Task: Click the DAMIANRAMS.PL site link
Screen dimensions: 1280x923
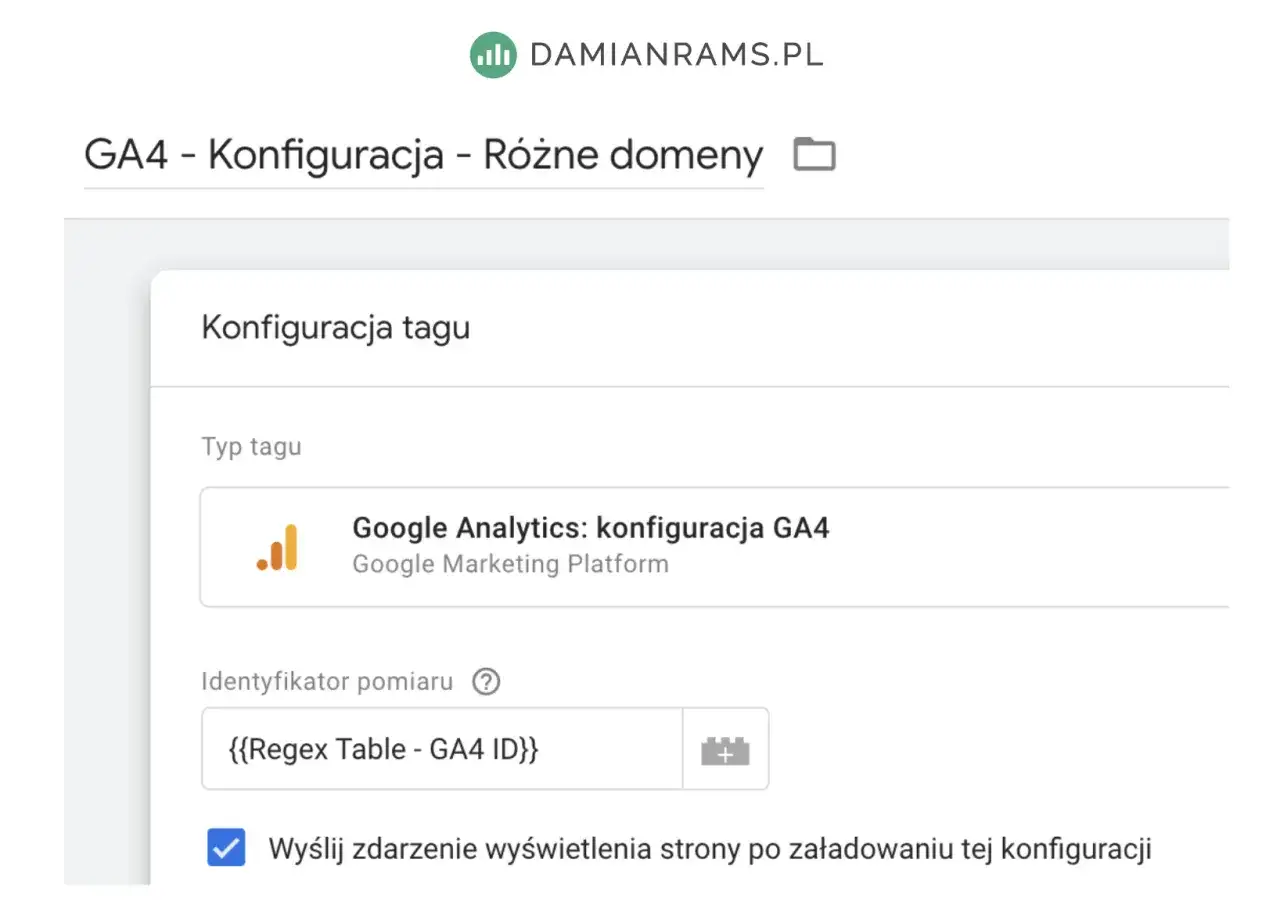Action: click(678, 54)
